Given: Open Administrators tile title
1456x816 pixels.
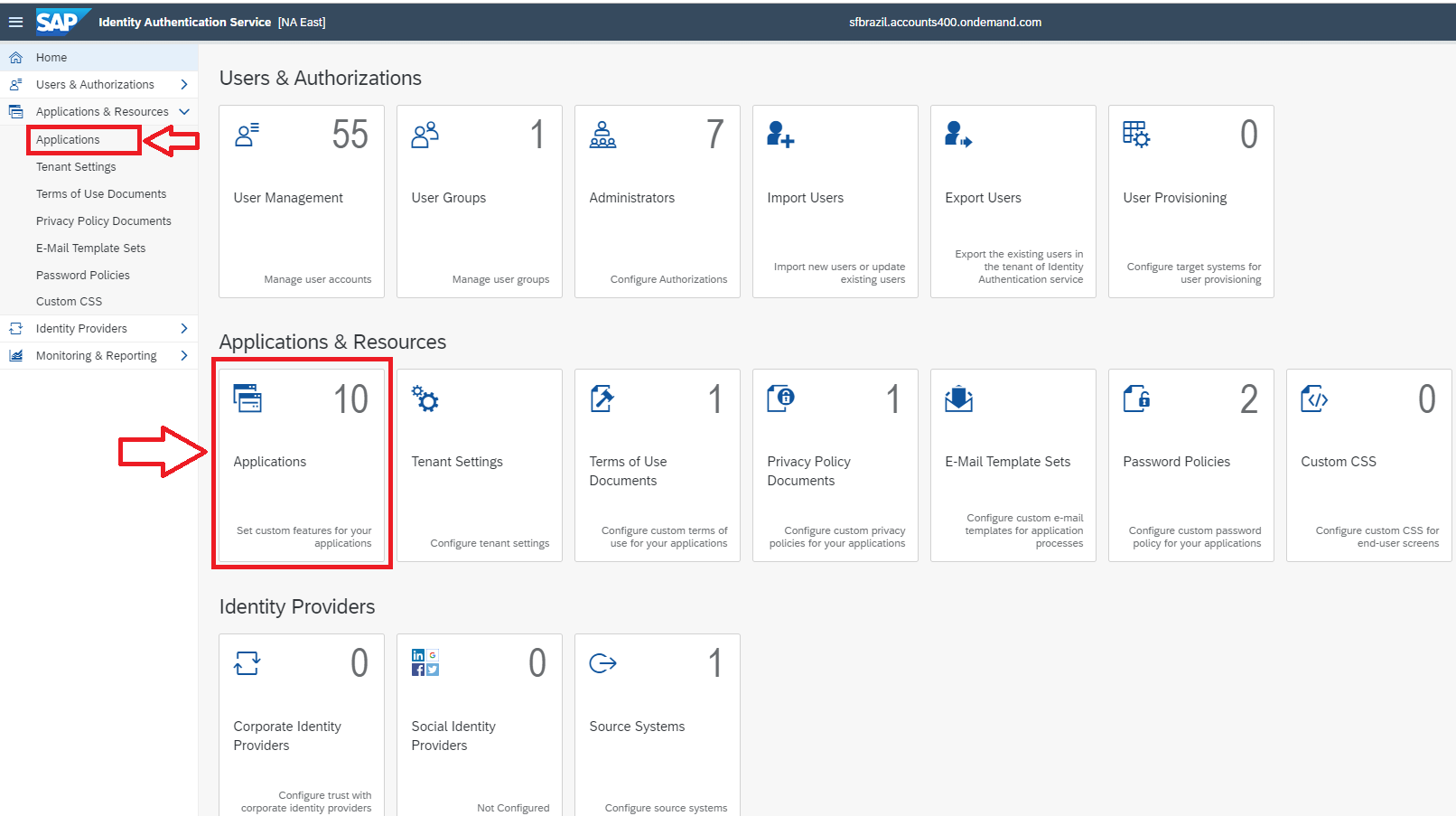Looking at the screenshot, I should 632,198.
